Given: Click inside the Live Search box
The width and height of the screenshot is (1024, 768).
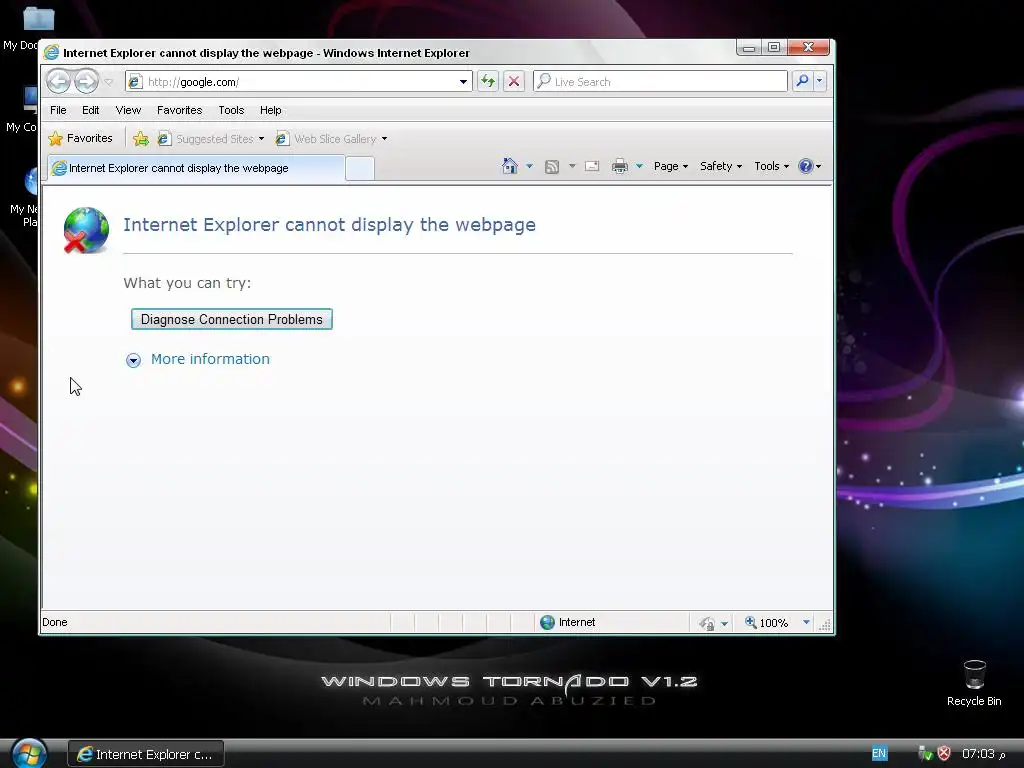Looking at the screenshot, I should click(x=660, y=82).
